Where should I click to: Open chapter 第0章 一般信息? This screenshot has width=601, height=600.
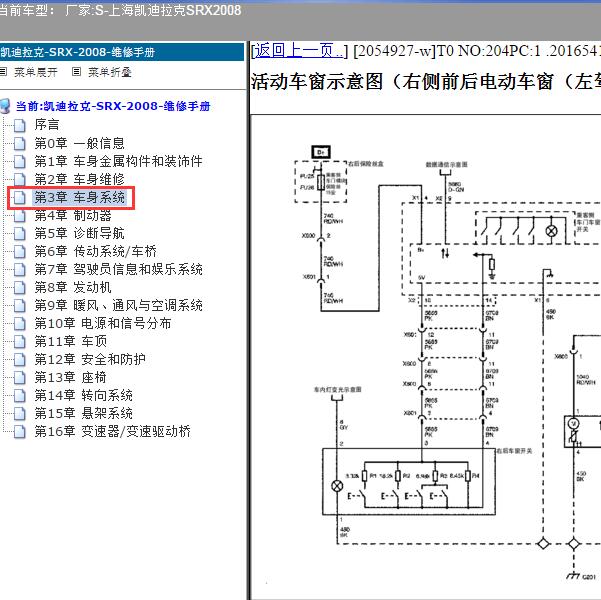point(79,143)
